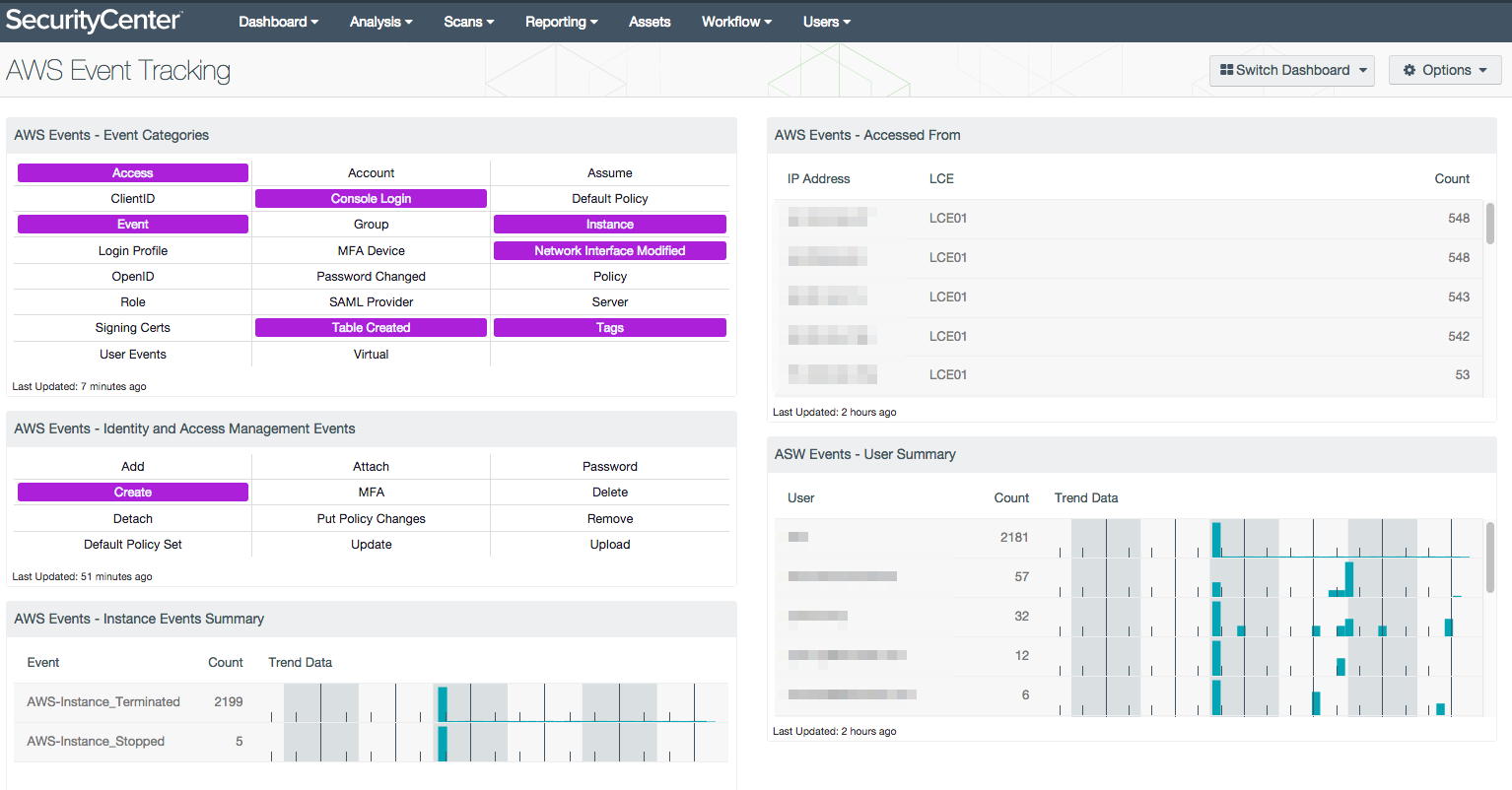Click the highlighted Event category cell
This screenshot has width=1512, height=790.
[x=133, y=225]
